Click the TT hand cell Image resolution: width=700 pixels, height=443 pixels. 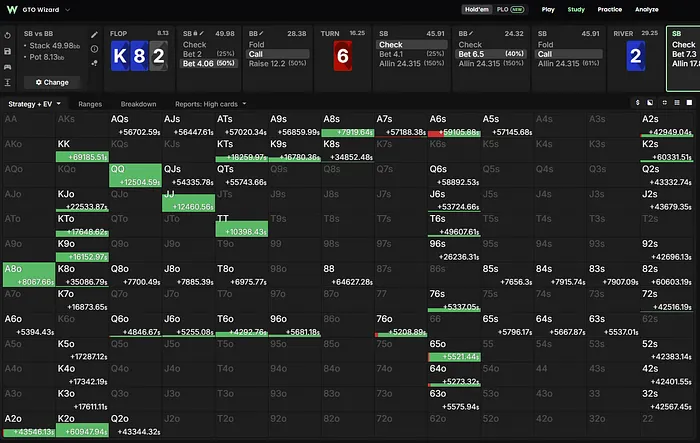click(x=242, y=225)
